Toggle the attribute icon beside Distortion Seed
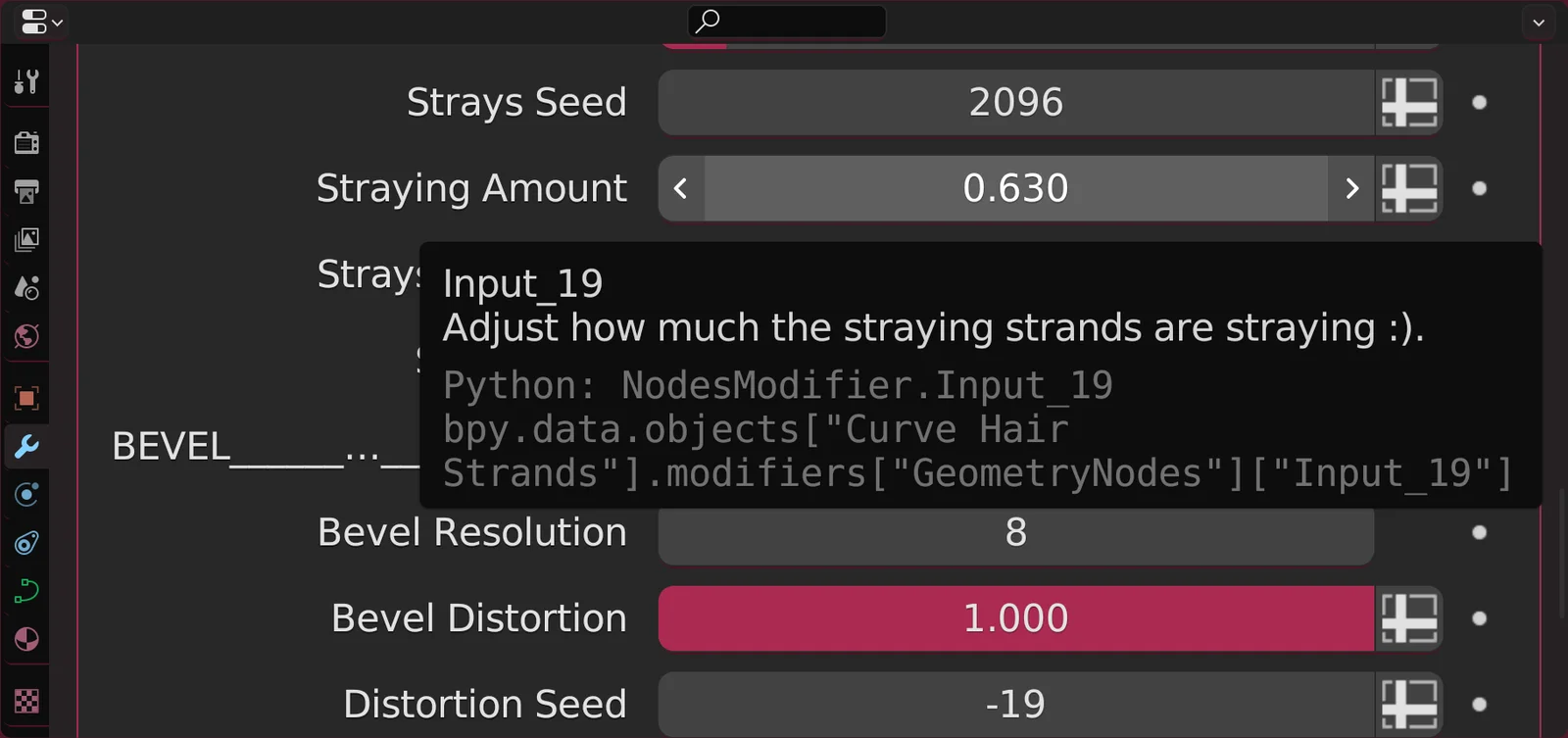The height and width of the screenshot is (738, 1568). 1409,704
